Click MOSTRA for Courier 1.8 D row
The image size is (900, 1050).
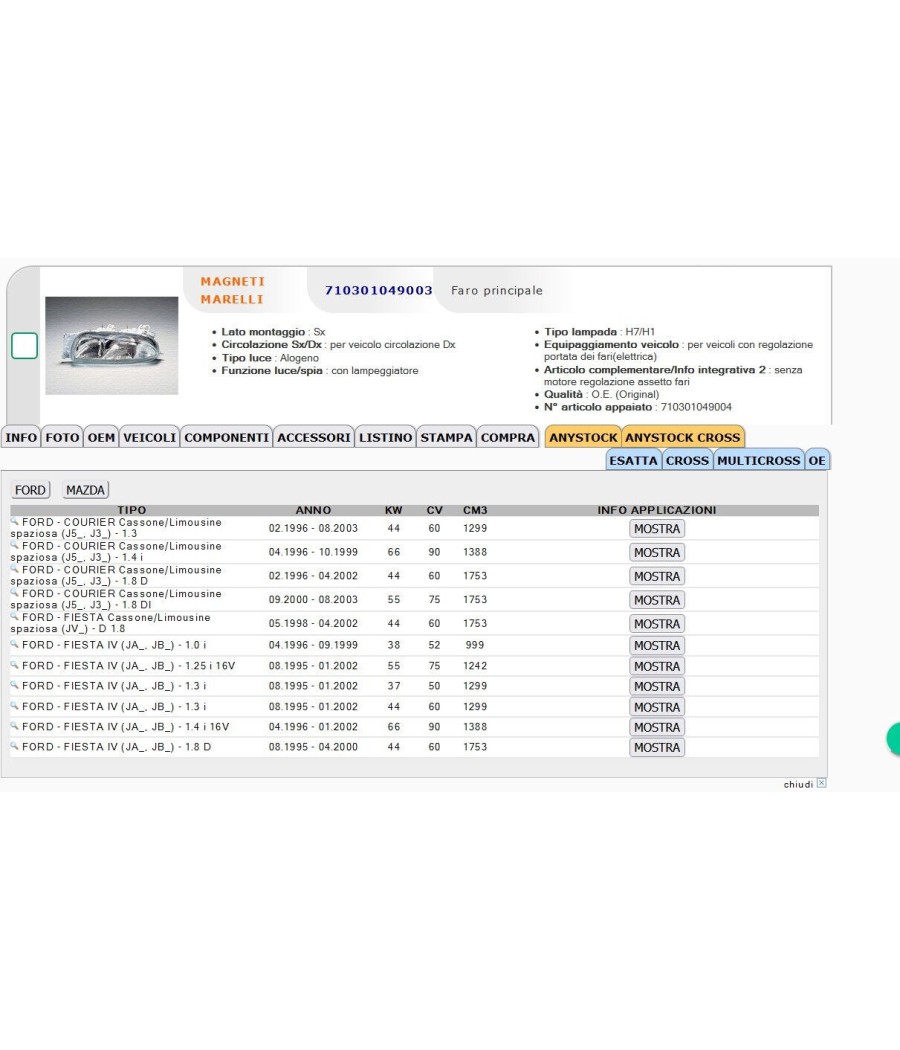pyautogui.click(x=657, y=577)
